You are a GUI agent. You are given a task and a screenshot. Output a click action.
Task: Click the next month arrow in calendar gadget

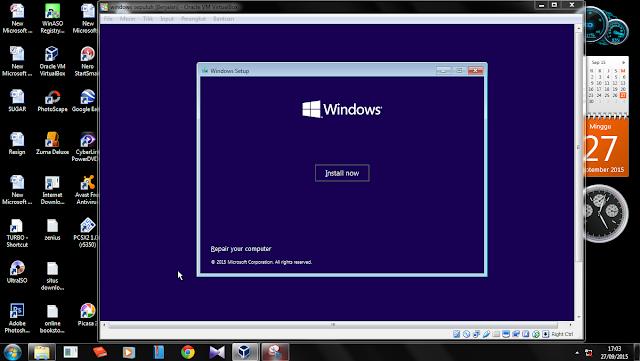pos(623,62)
